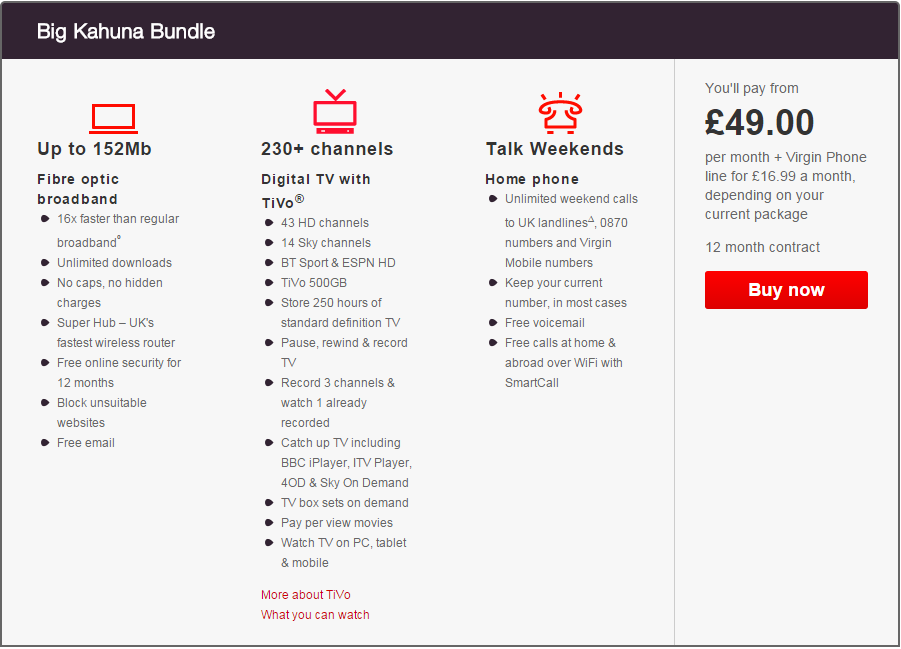The image size is (901, 649).
Task: Click the Free voicemail bullet item
Action: coord(545,322)
